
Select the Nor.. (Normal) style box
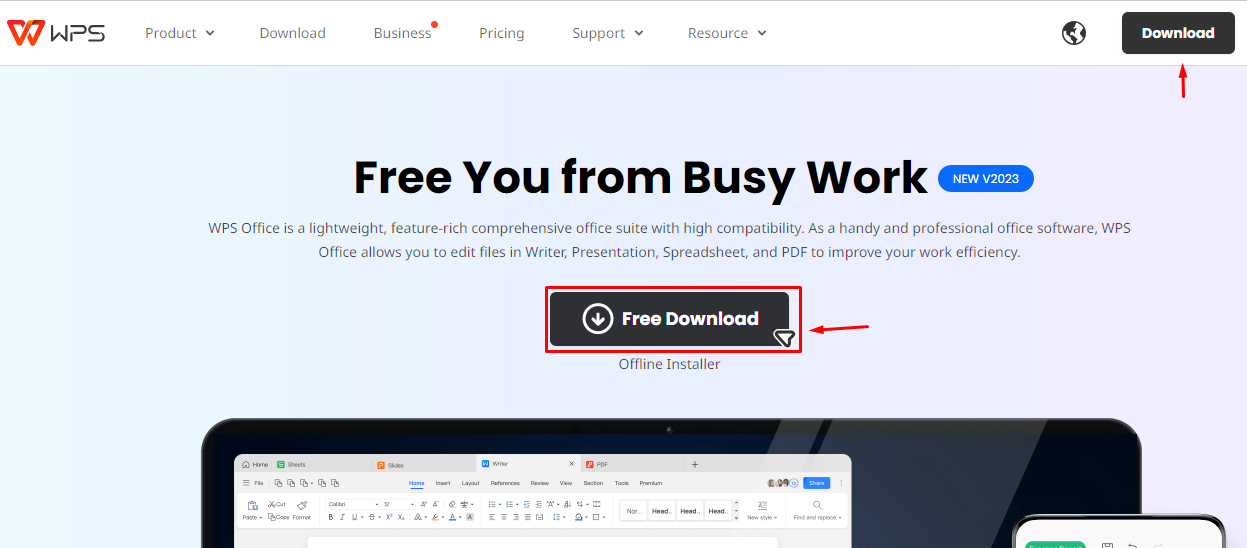(x=633, y=511)
